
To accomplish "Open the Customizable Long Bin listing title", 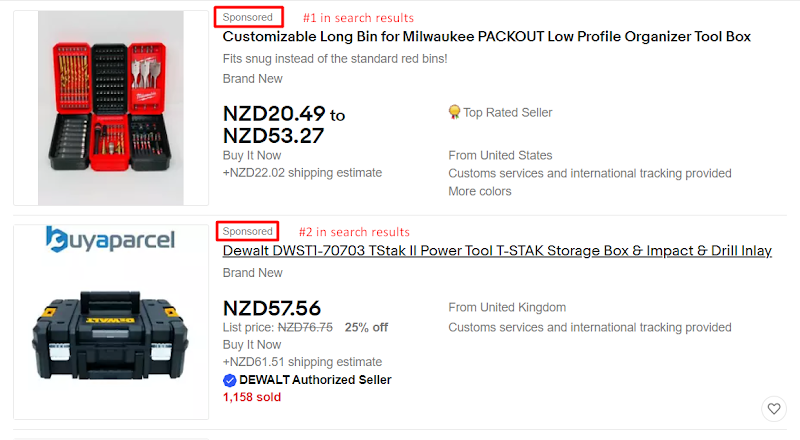I will tap(486, 37).
